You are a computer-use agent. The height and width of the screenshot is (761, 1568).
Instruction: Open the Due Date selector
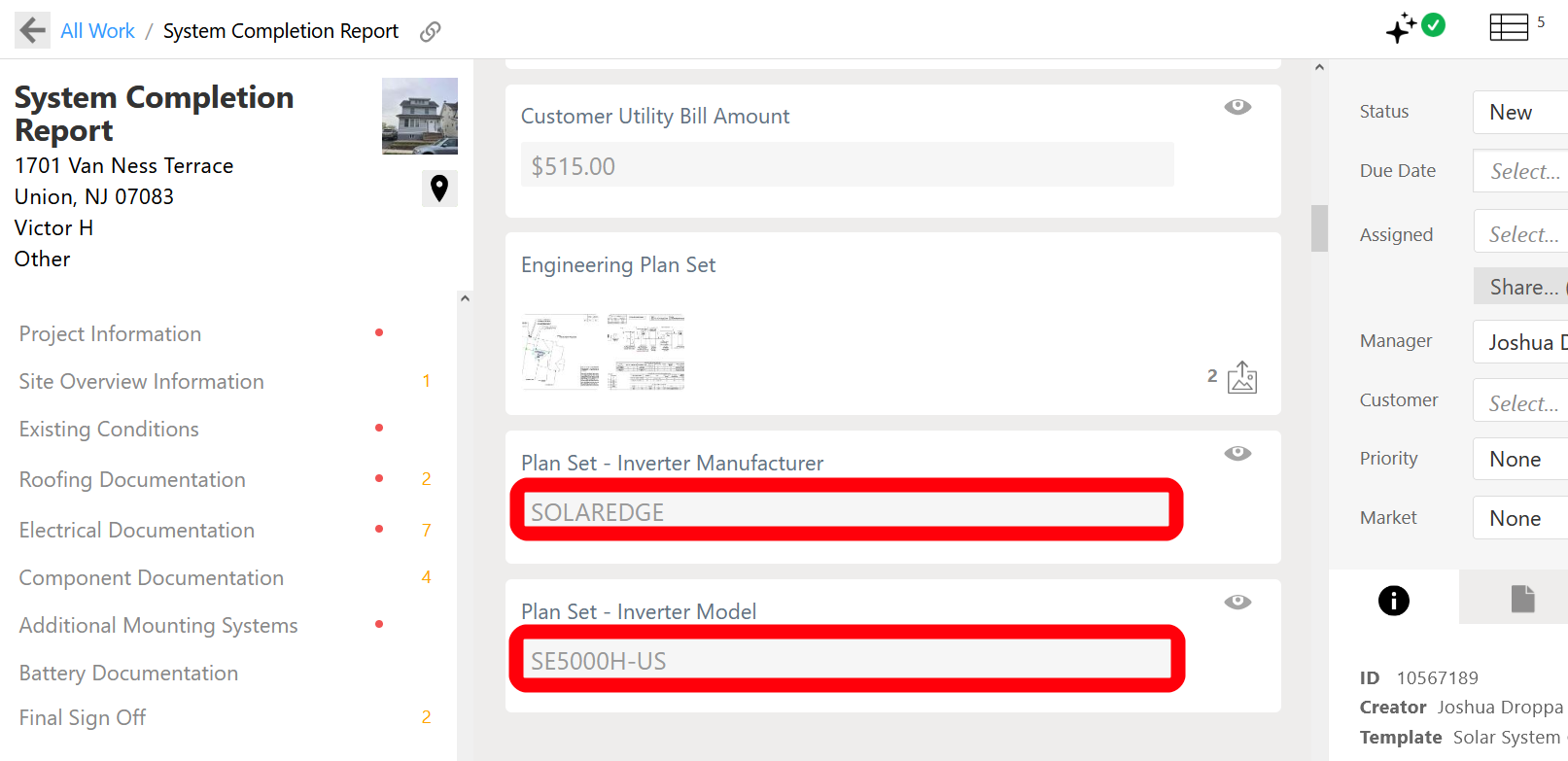click(1520, 171)
